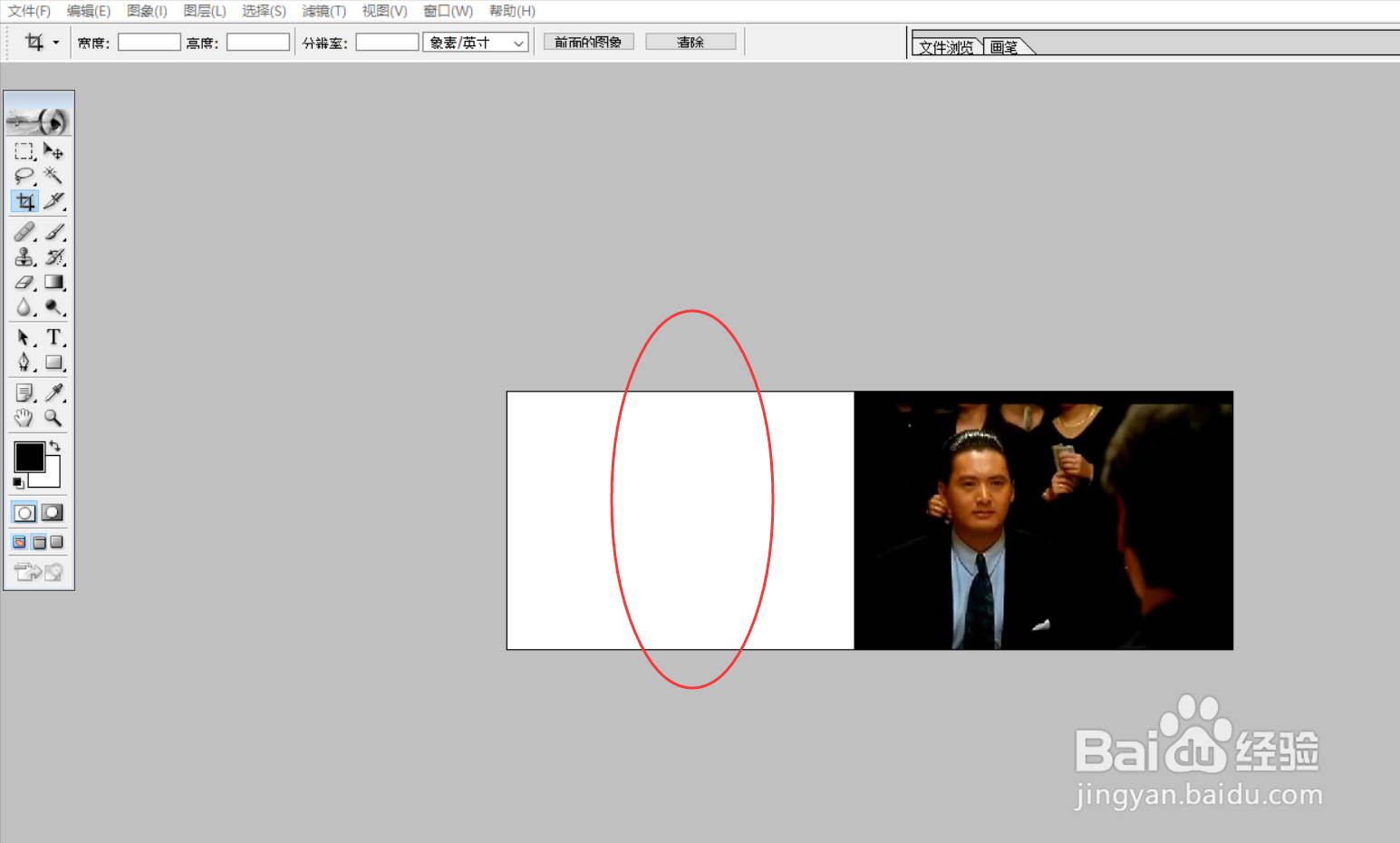The image size is (1400, 843).
Task: Switch to the 文件浏览 tab
Action: click(947, 47)
